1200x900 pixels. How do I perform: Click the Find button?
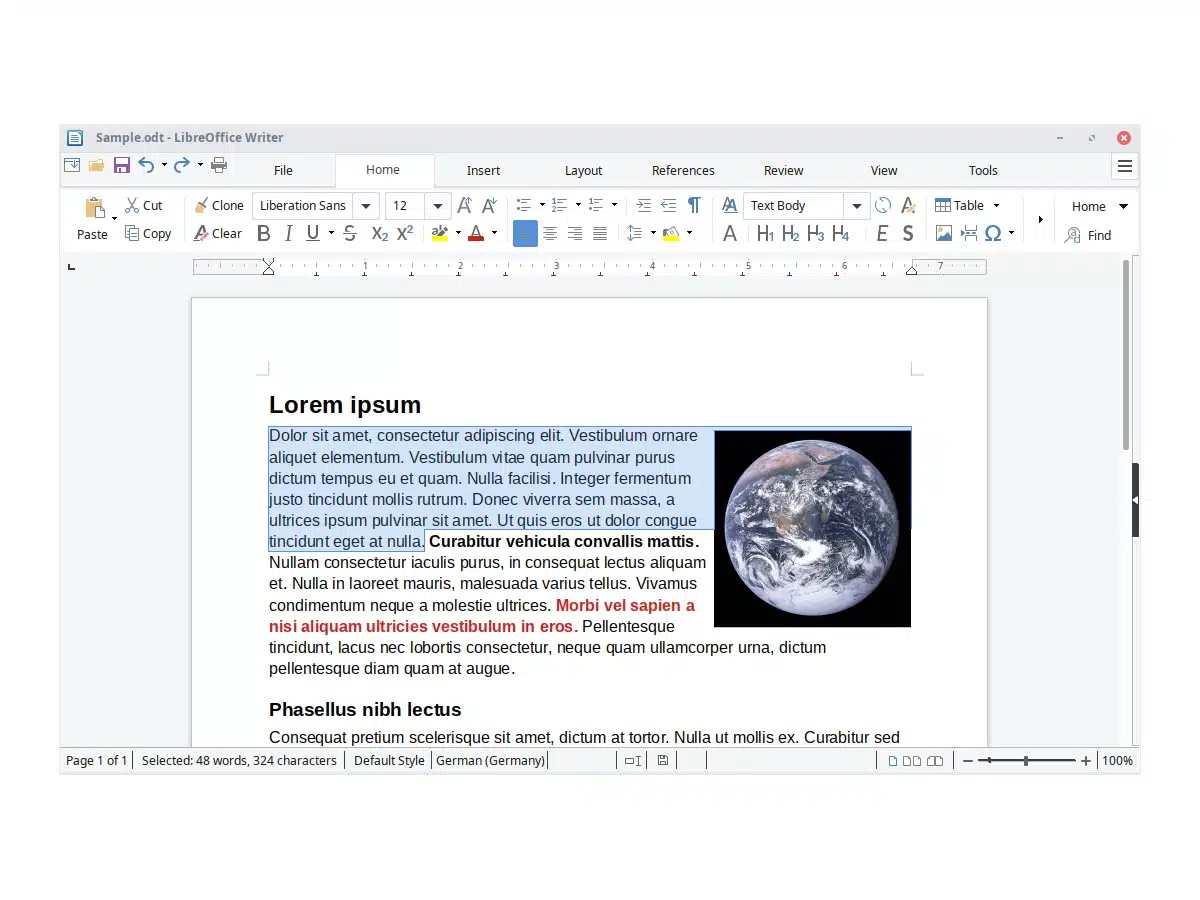tap(1088, 235)
